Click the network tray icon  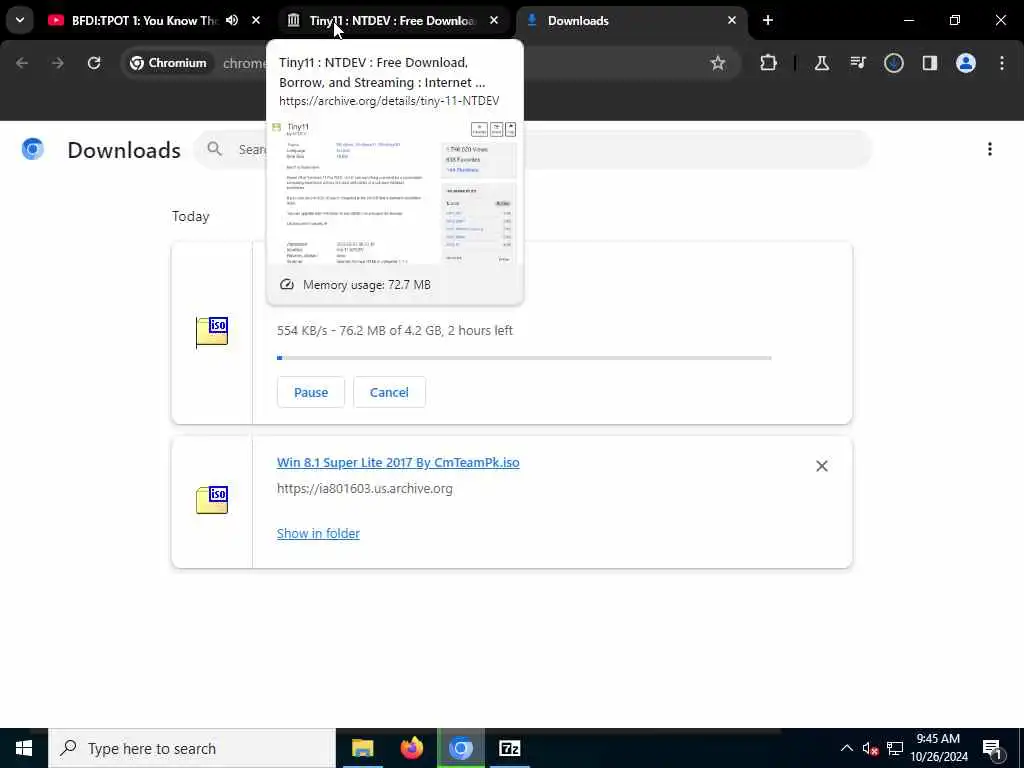pos(895,748)
